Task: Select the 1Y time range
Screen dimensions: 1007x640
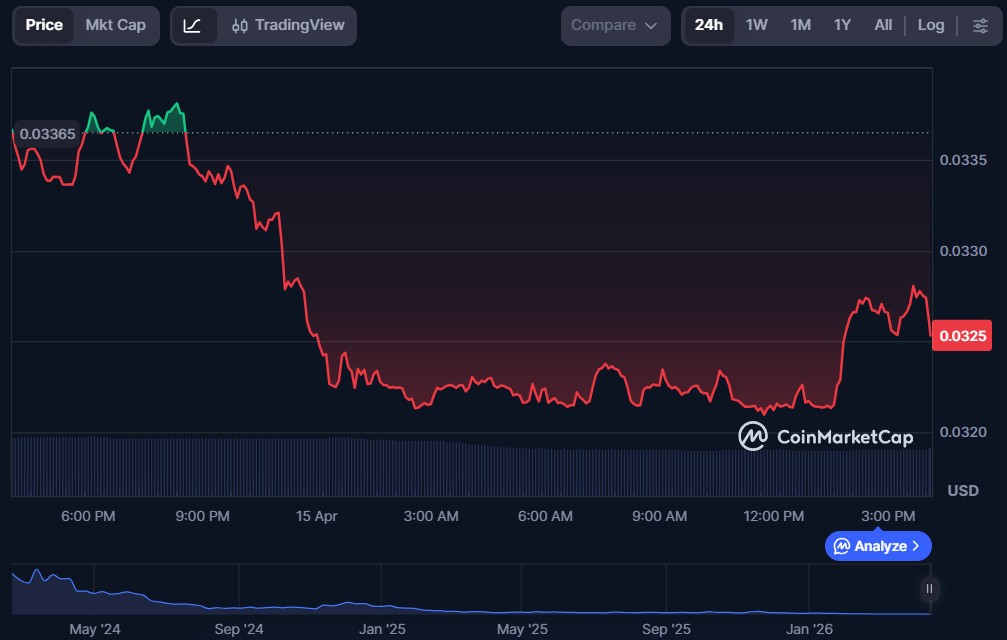Action: click(x=842, y=25)
